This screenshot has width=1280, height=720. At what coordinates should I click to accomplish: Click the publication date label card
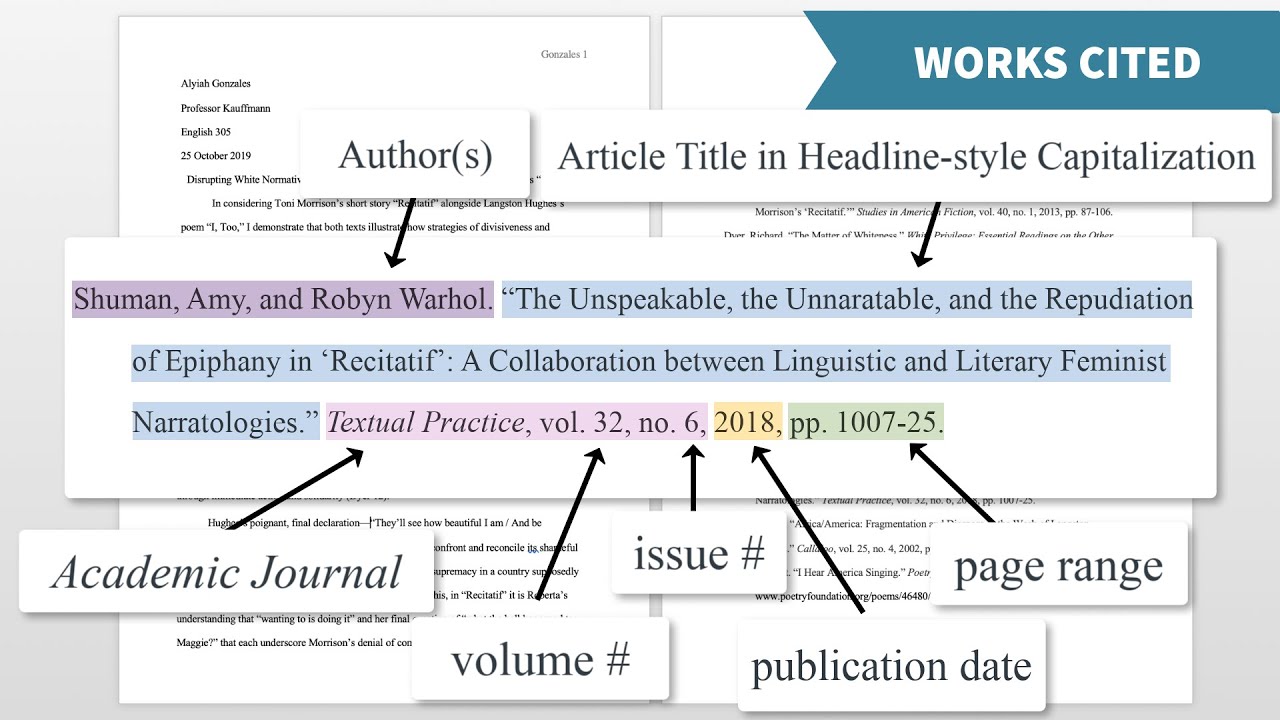[x=891, y=665]
